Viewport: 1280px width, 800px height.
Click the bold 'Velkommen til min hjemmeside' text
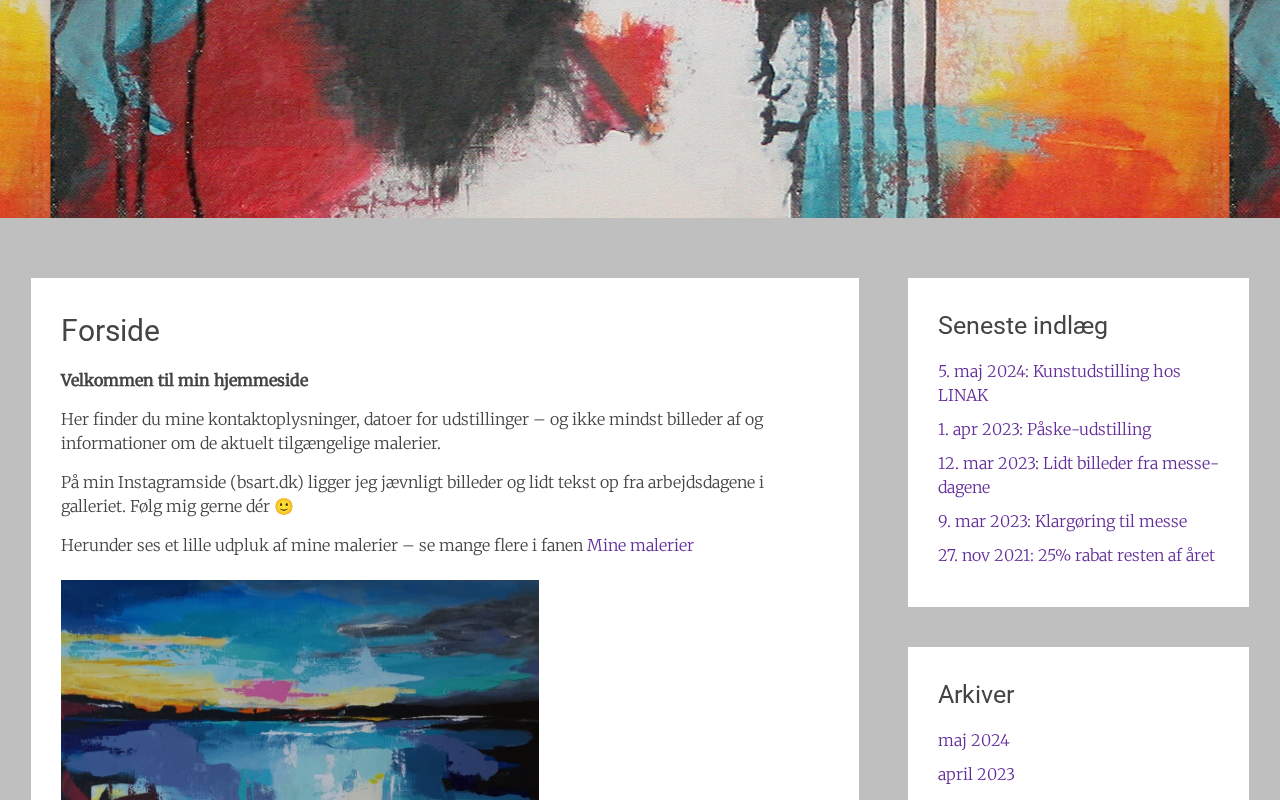(184, 380)
